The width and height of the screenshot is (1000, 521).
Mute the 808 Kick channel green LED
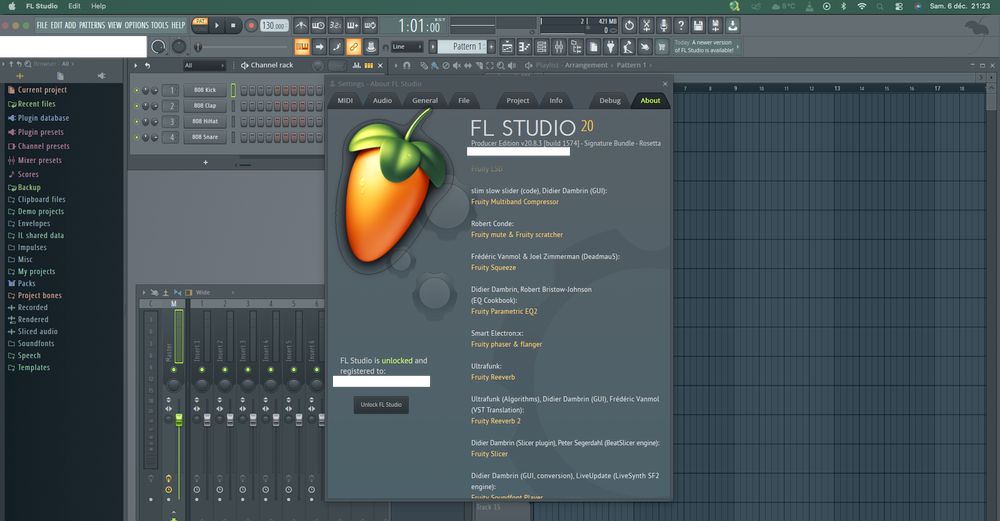[136, 91]
